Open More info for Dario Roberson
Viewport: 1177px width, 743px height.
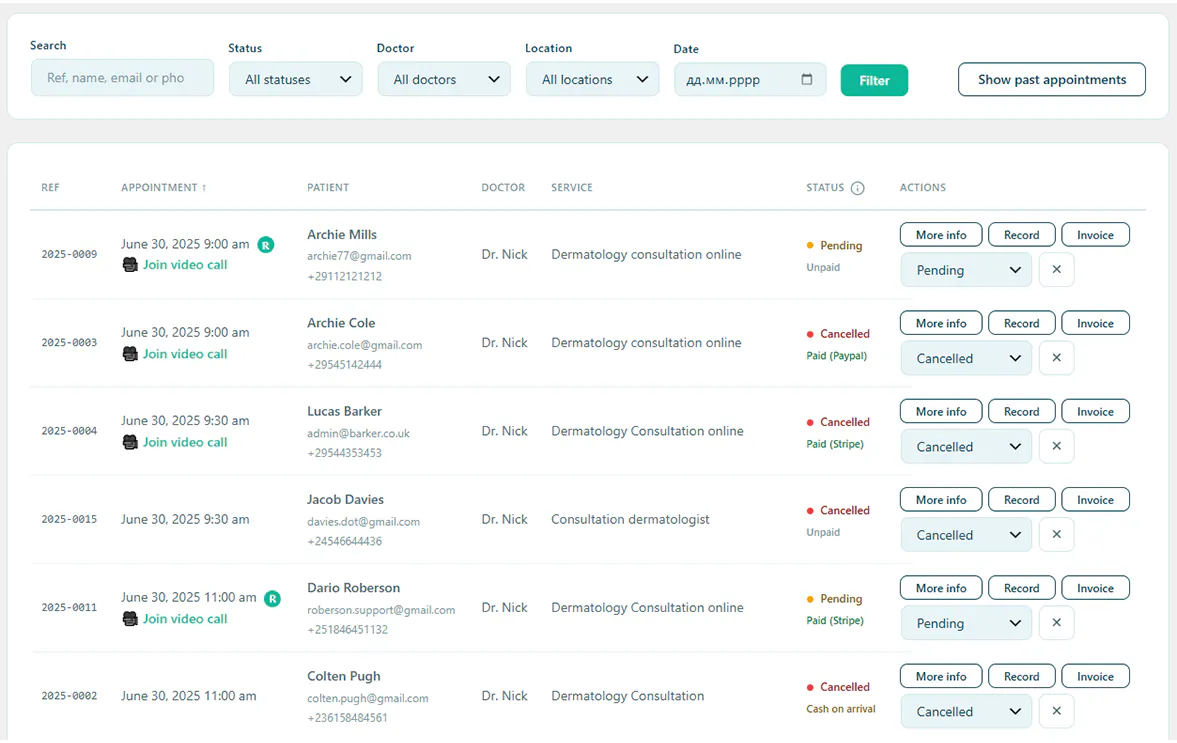coord(941,588)
